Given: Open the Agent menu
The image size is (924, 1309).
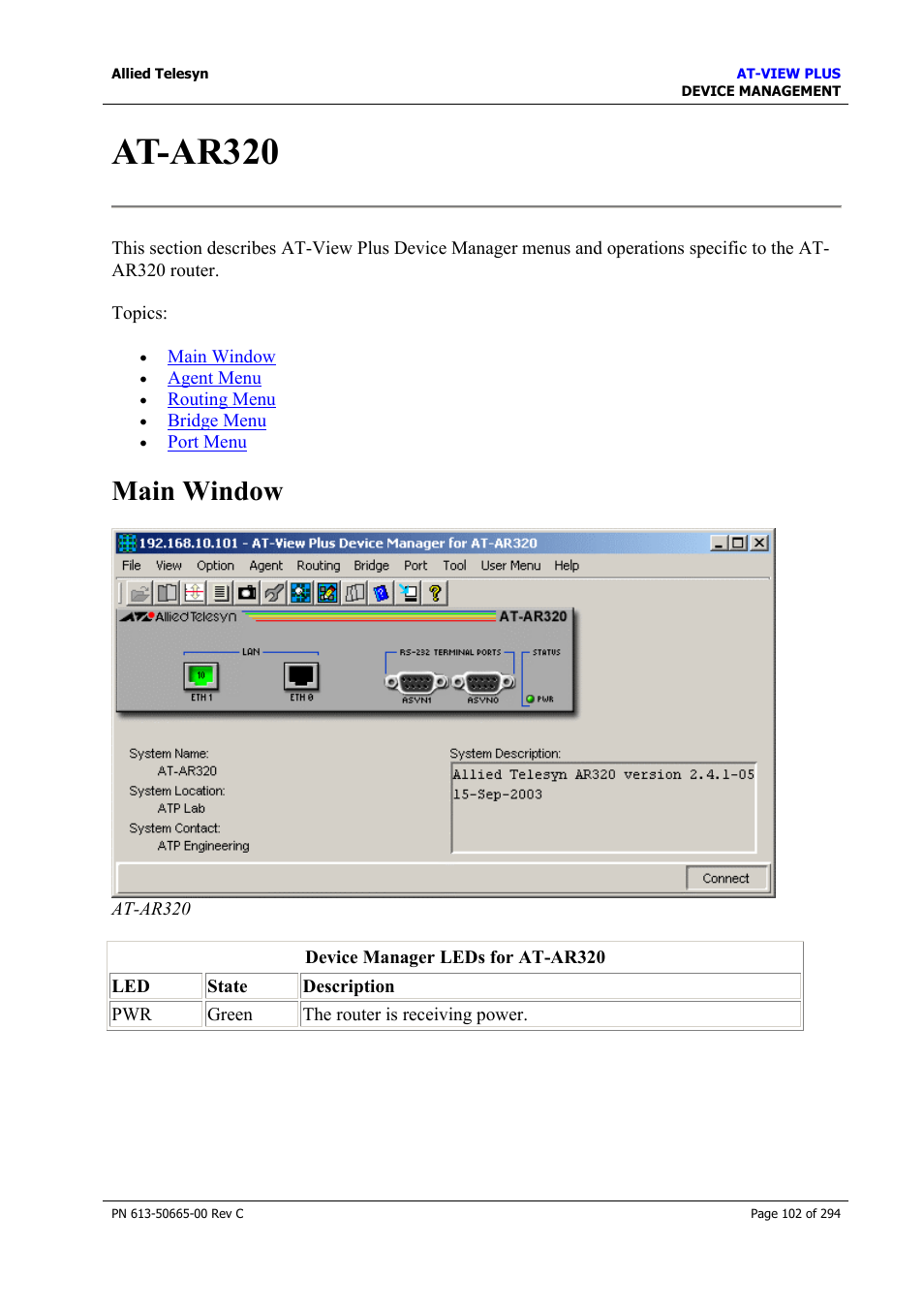Looking at the screenshot, I should (266, 566).
